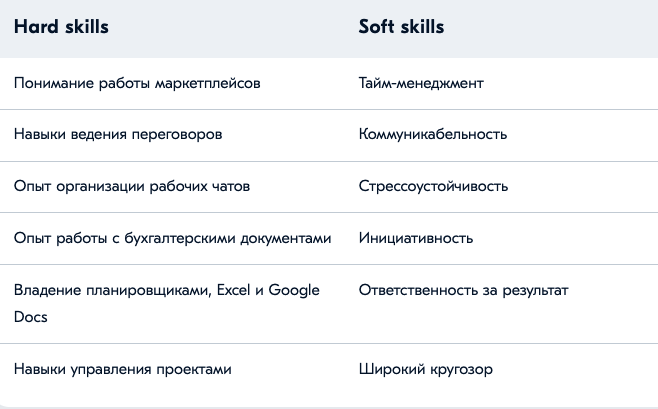
Task: Click the Коммуникабельность entry
Action: click(x=433, y=135)
